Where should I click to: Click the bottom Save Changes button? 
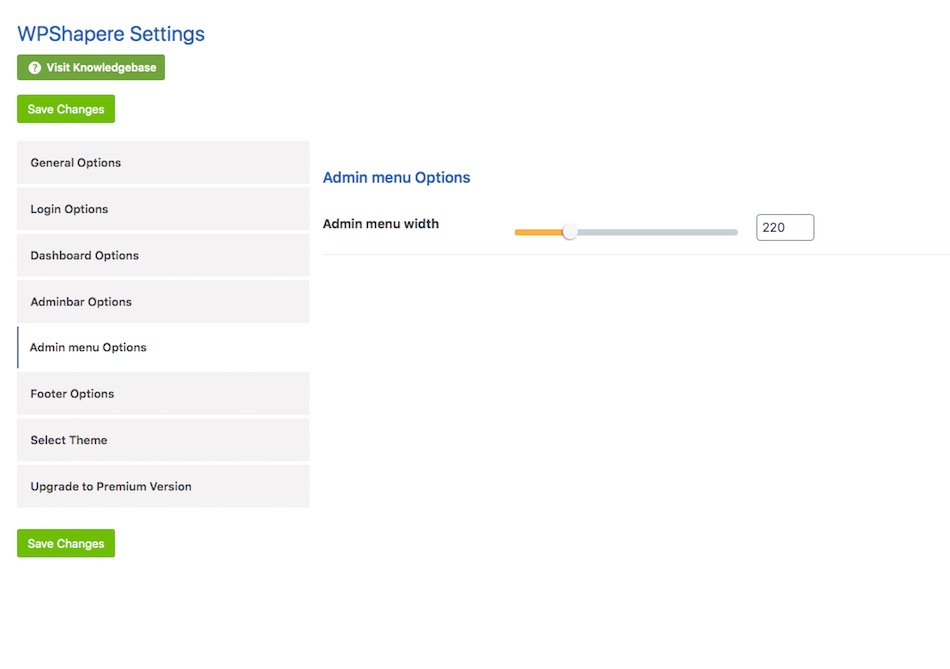66,544
